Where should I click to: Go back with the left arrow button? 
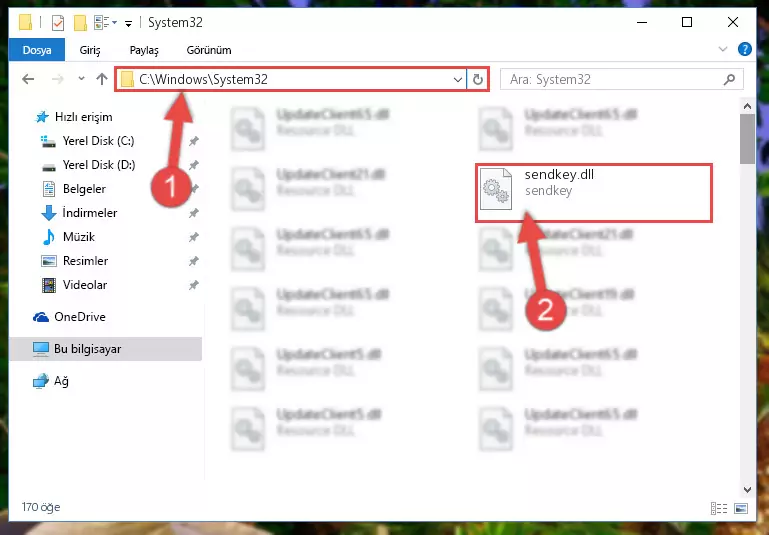28,79
